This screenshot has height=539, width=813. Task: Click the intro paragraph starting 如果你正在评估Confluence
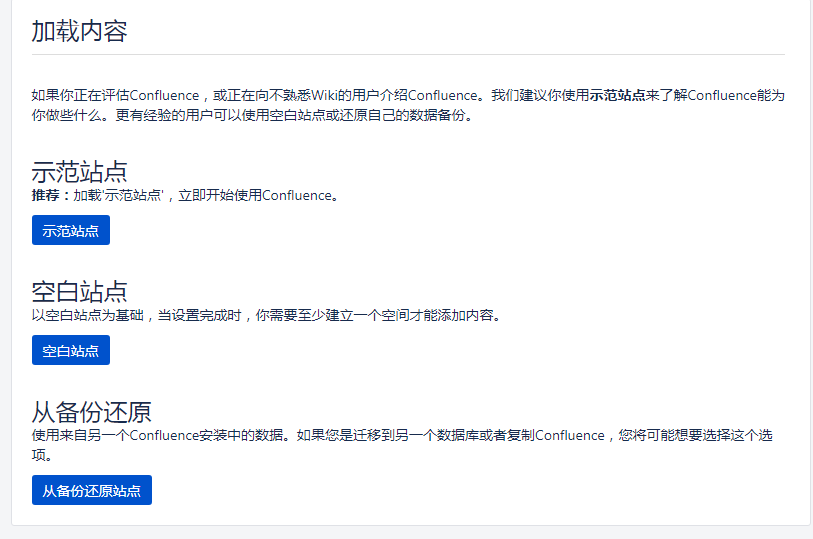coord(408,105)
